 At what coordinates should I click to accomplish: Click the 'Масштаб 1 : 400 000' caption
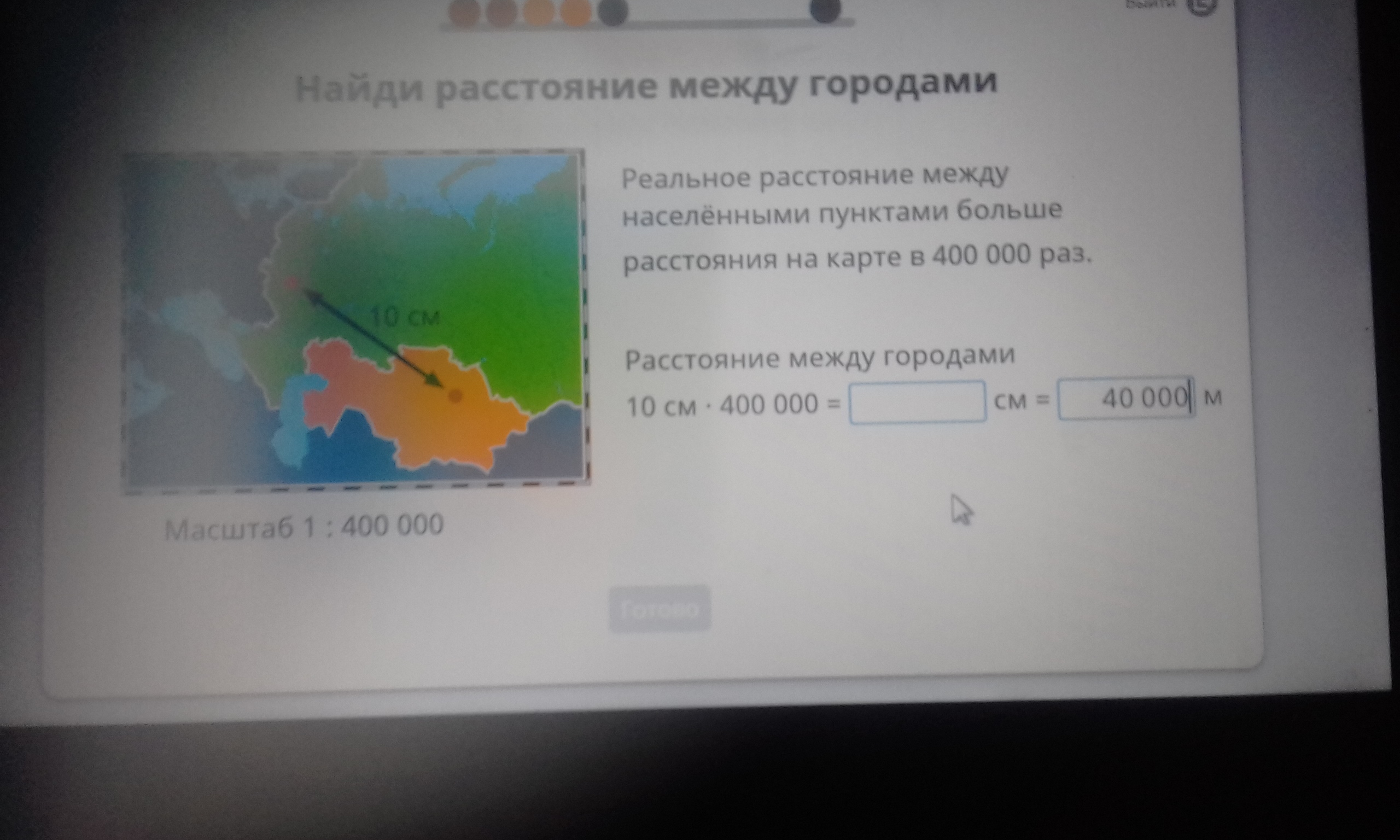coord(304,527)
